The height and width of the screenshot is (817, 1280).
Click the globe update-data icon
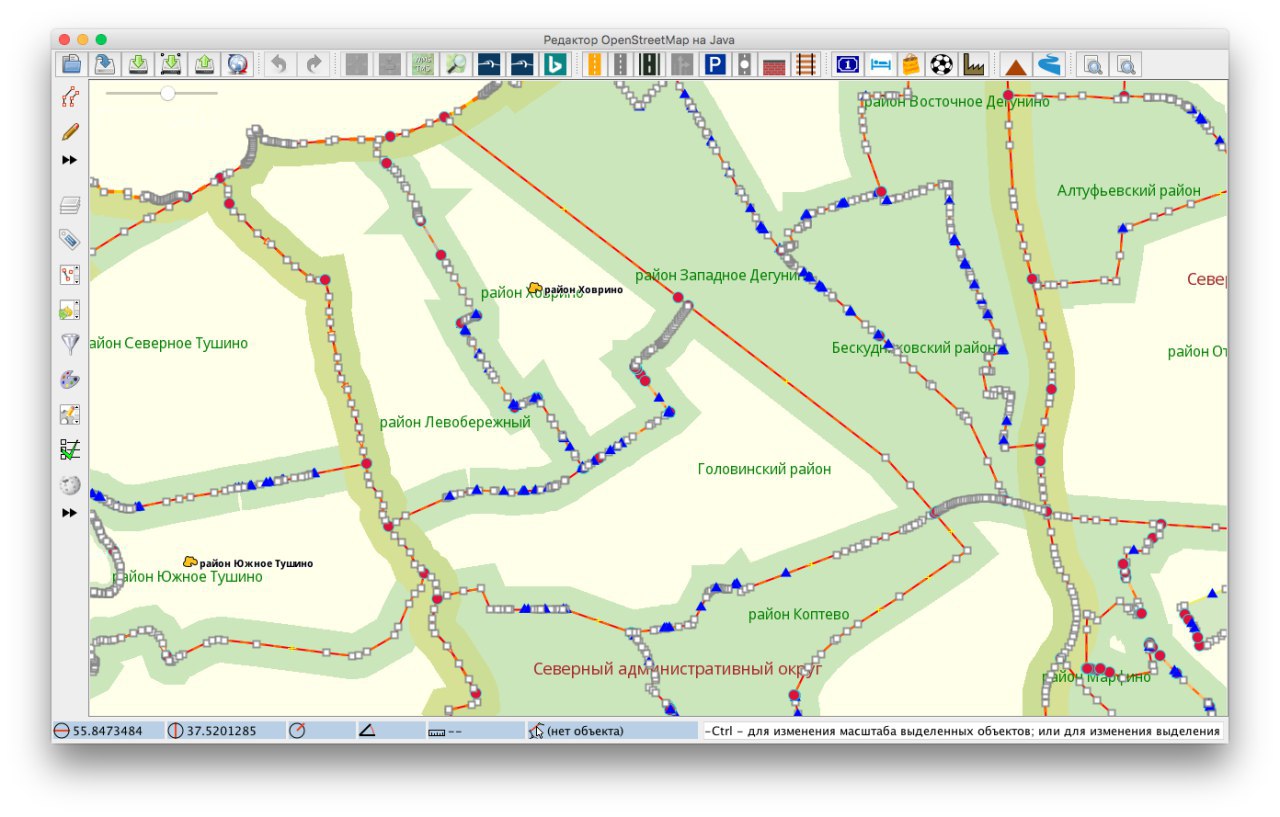[237, 64]
